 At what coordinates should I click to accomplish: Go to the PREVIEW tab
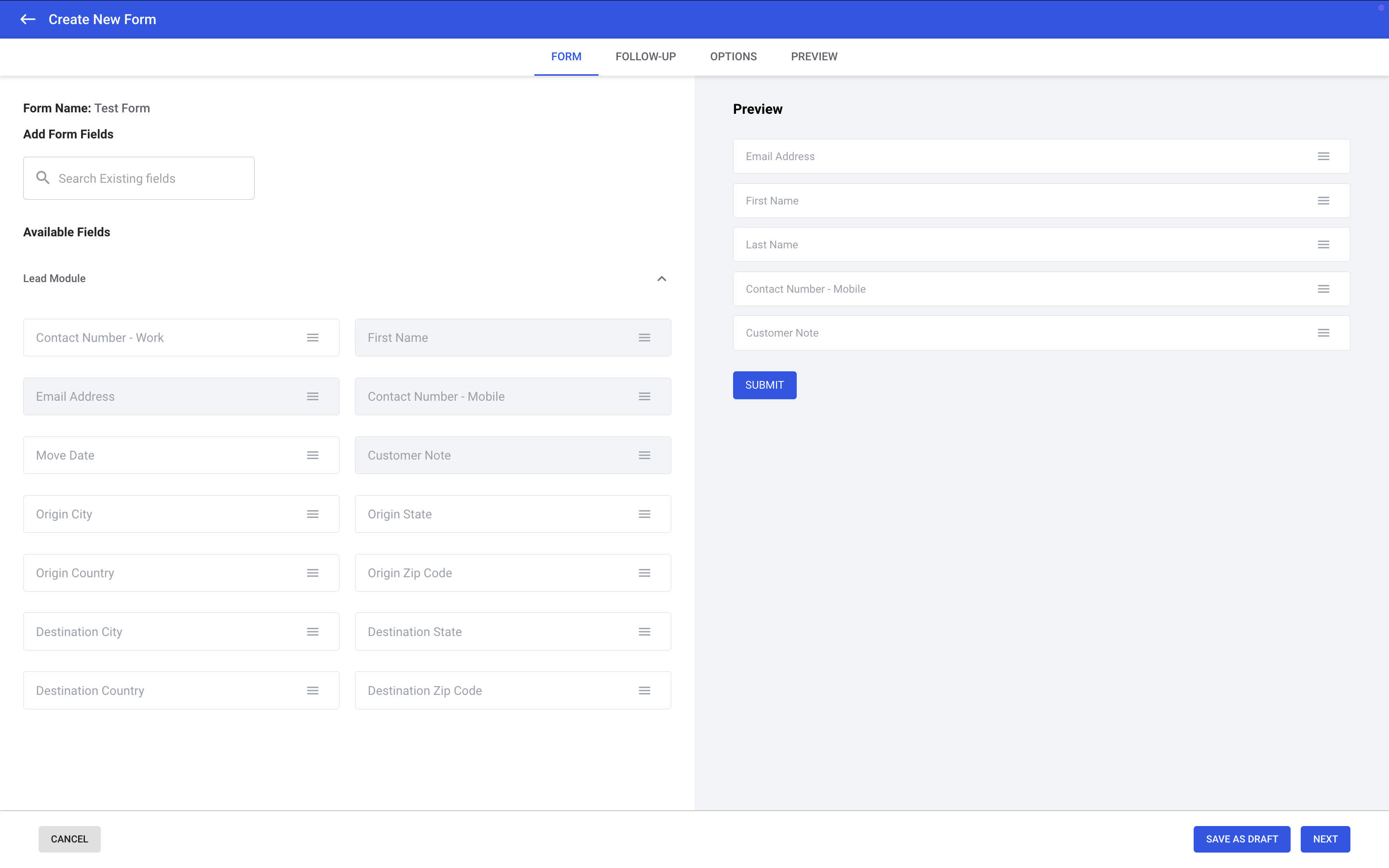813,57
